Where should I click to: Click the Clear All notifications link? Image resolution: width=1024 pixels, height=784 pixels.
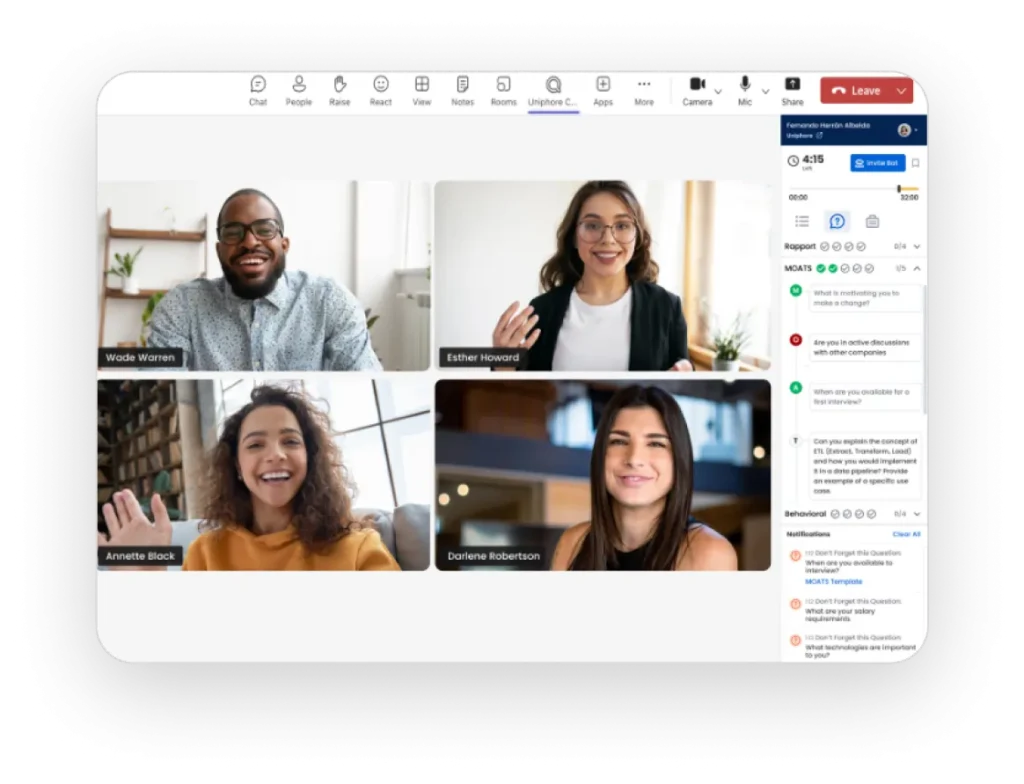(906, 534)
